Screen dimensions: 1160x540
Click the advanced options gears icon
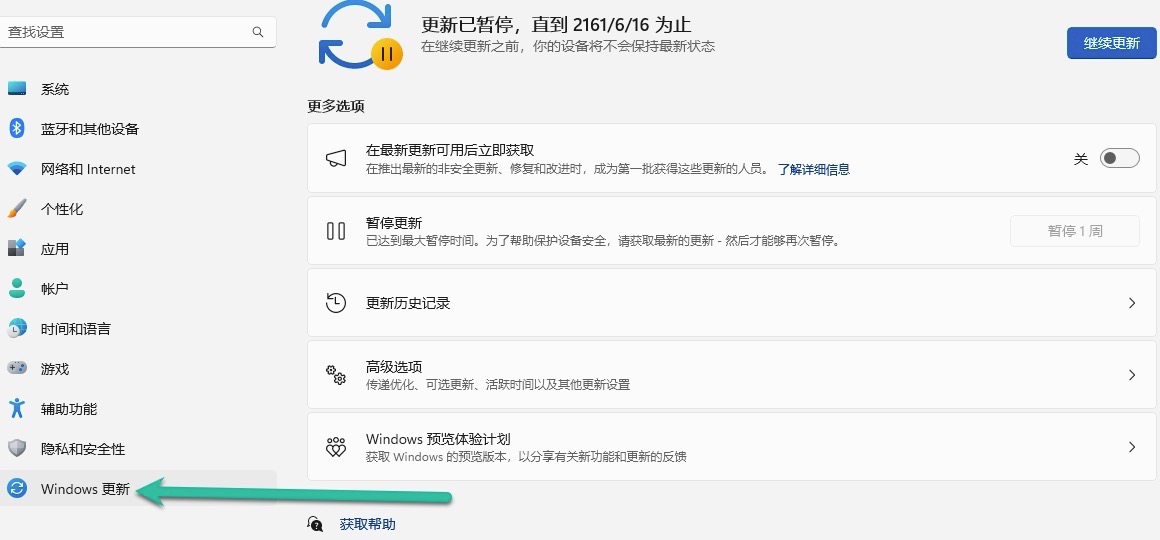coord(336,374)
